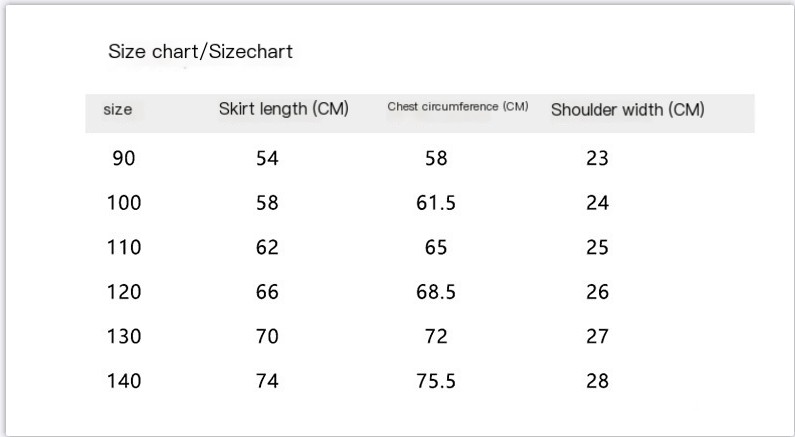Select chest circumference value 61.5
Screen dimensions: 795x437
[436, 203]
